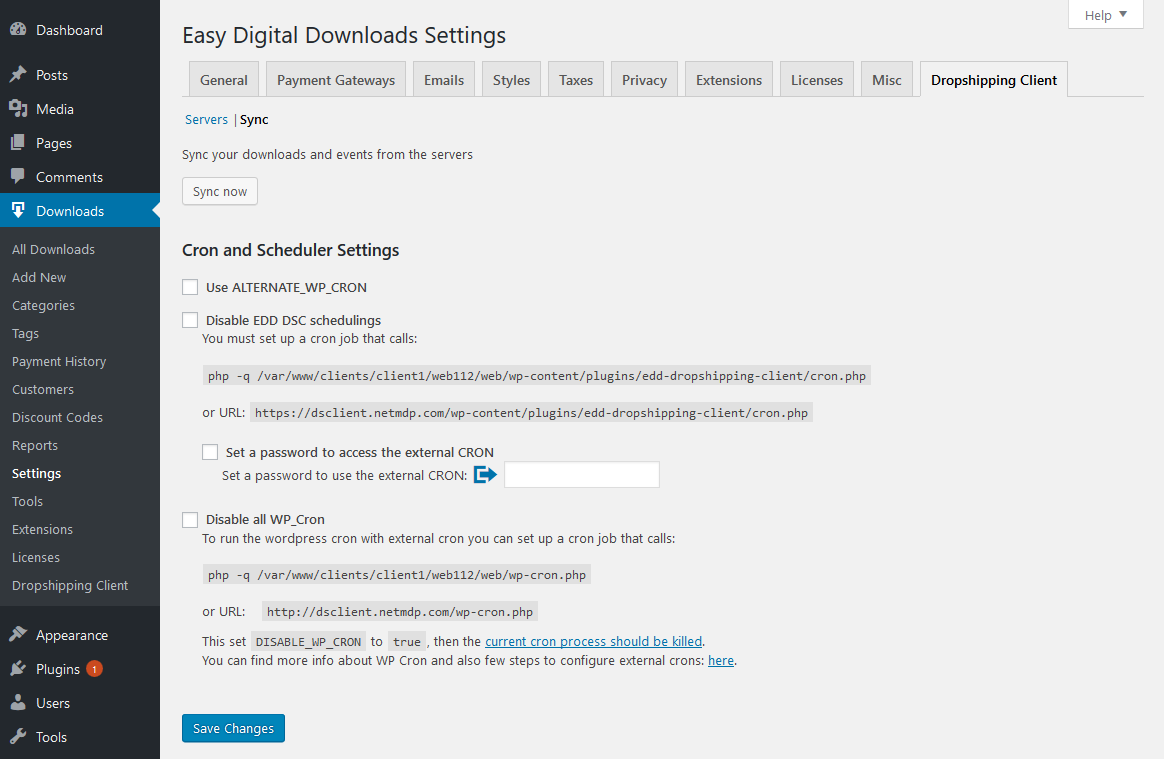
Task: Select the Misc tab
Action: [886, 79]
